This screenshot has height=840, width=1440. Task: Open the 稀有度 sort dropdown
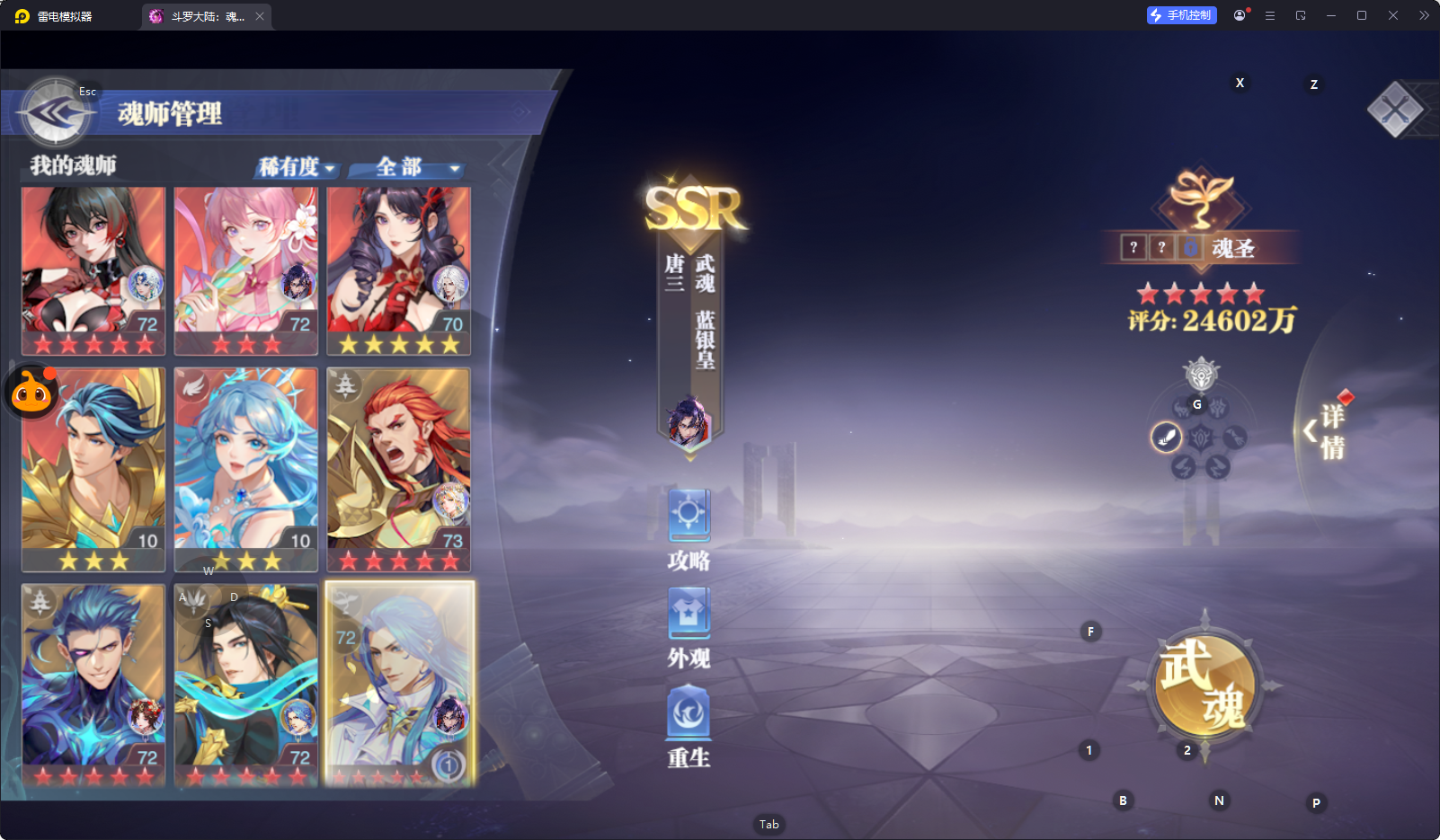297,167
